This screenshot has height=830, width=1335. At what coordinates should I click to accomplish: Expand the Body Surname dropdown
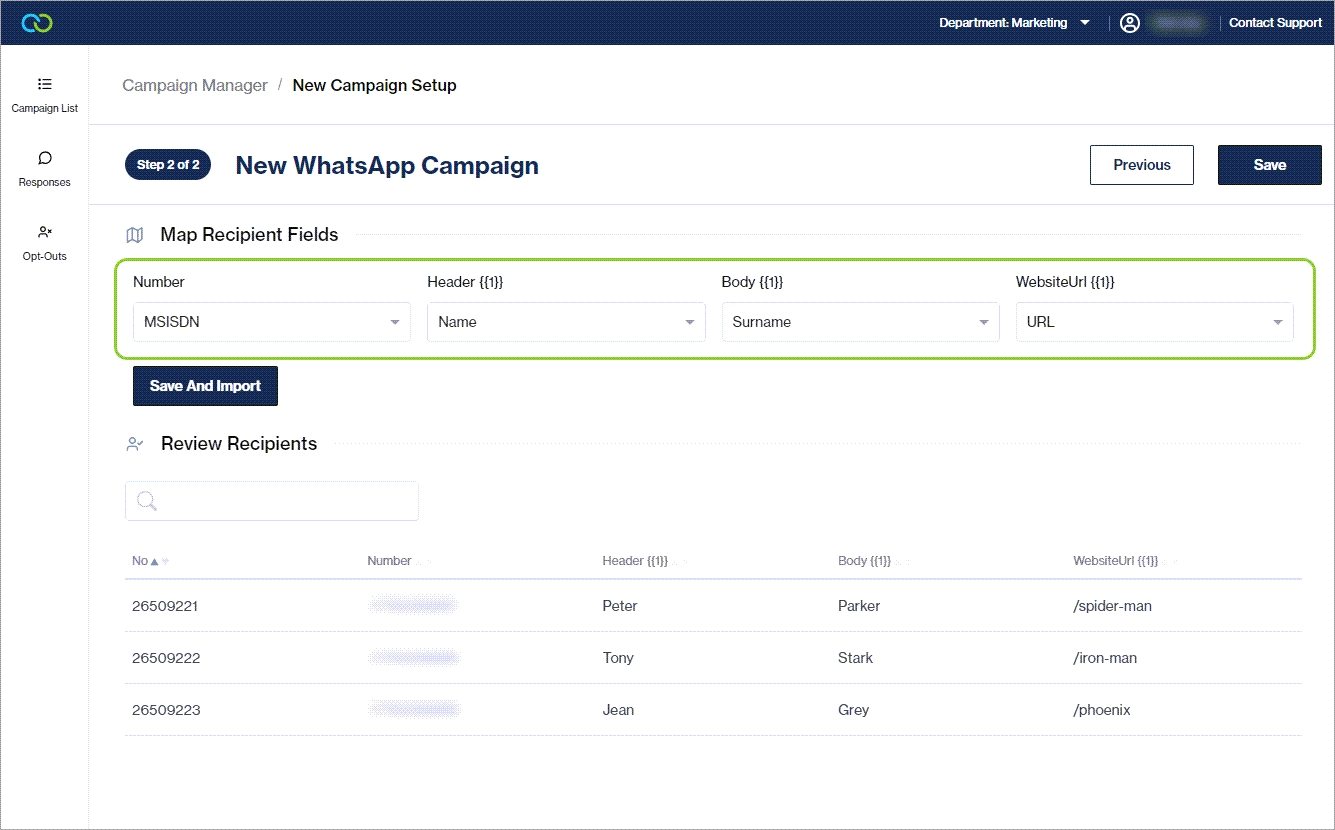click(859, 322)
